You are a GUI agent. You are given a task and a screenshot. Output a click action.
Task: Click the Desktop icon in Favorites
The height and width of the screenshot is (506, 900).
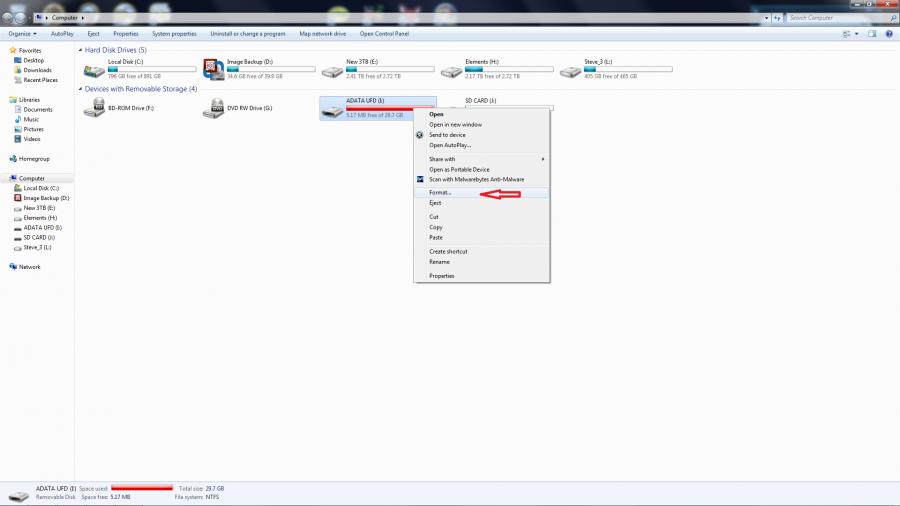tap(18, 60)
